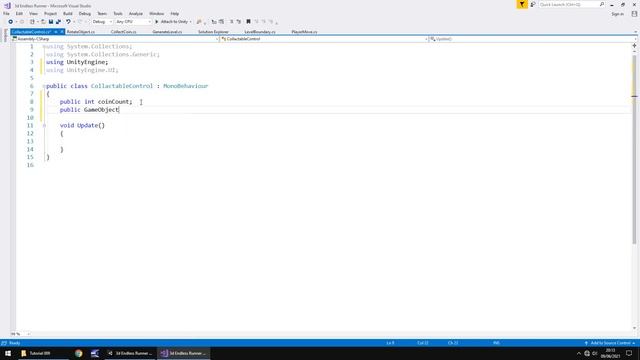This screenshot has width=640, height=360.
Task: Open the File menu
Action: click(x=6, y=14)
